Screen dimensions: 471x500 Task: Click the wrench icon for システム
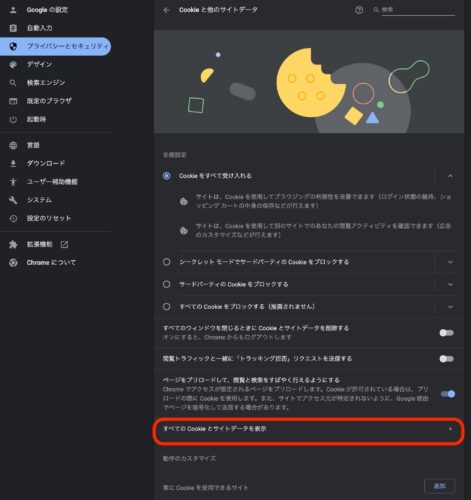tap(13, 200)
